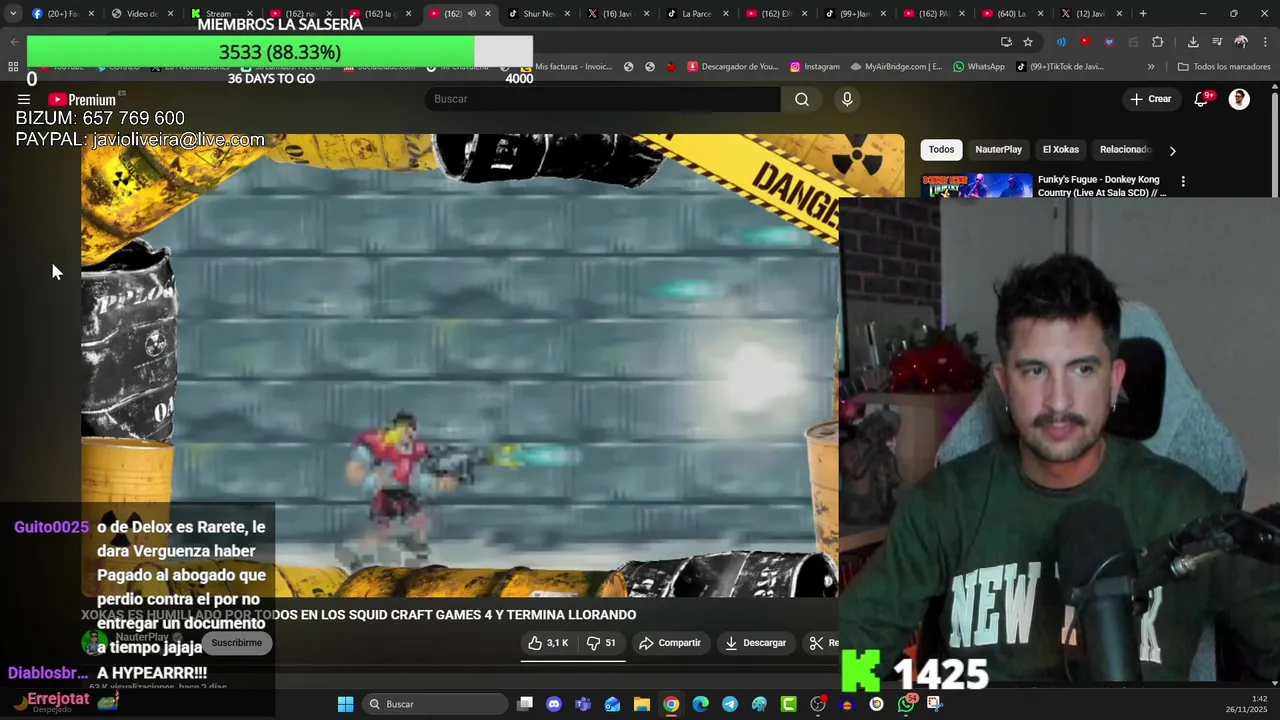Open the YouTube account avatar menu

click(1239, 99)
